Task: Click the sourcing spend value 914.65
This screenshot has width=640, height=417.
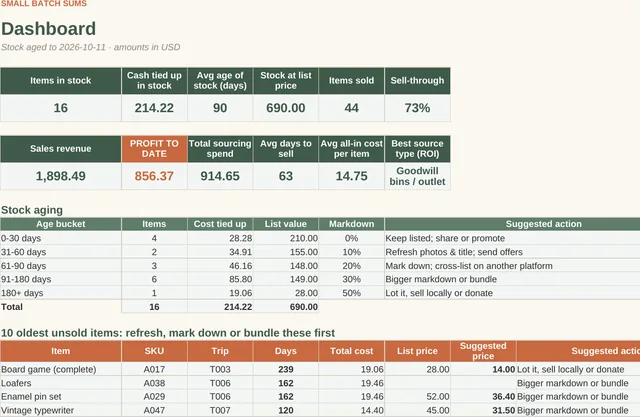Action: tap(220, 176)
